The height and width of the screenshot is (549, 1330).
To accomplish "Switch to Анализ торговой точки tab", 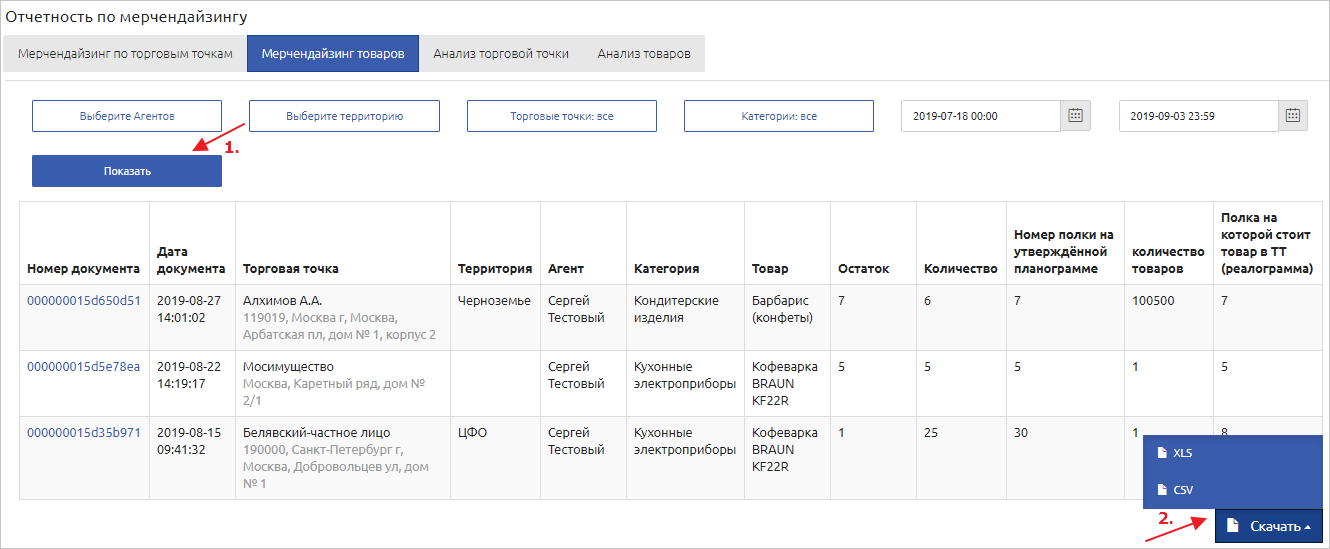I will coord(501,54).
